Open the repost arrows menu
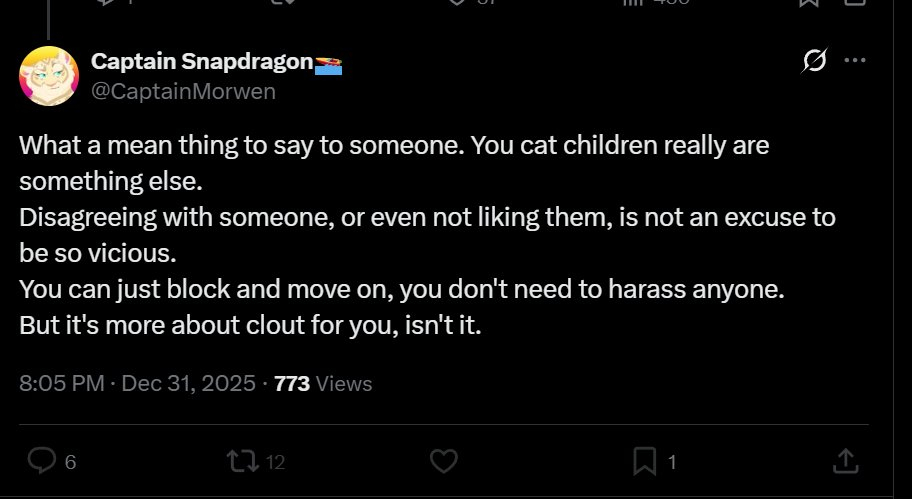 pyautogui.click(x=241, y=460)
